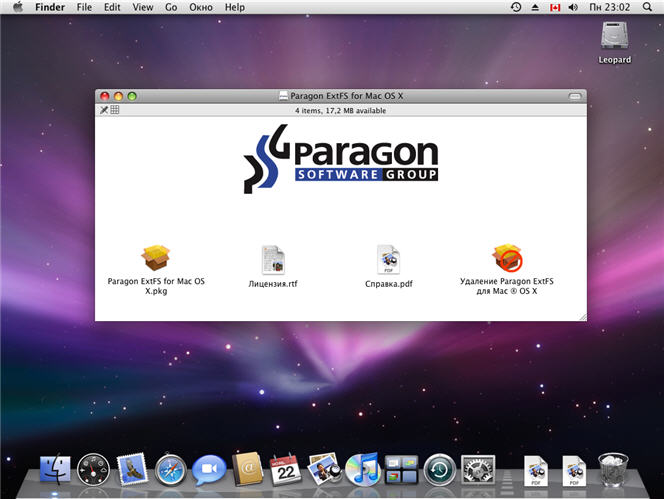Open the second PDF document beside the Trash

pos(574,471)
